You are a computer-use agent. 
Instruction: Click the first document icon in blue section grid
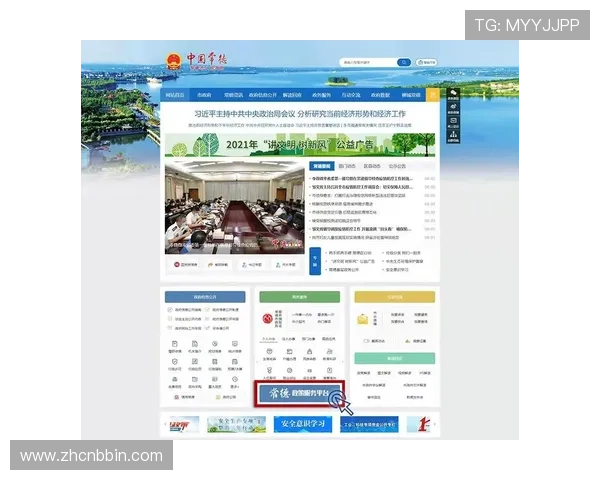(175, 343)
